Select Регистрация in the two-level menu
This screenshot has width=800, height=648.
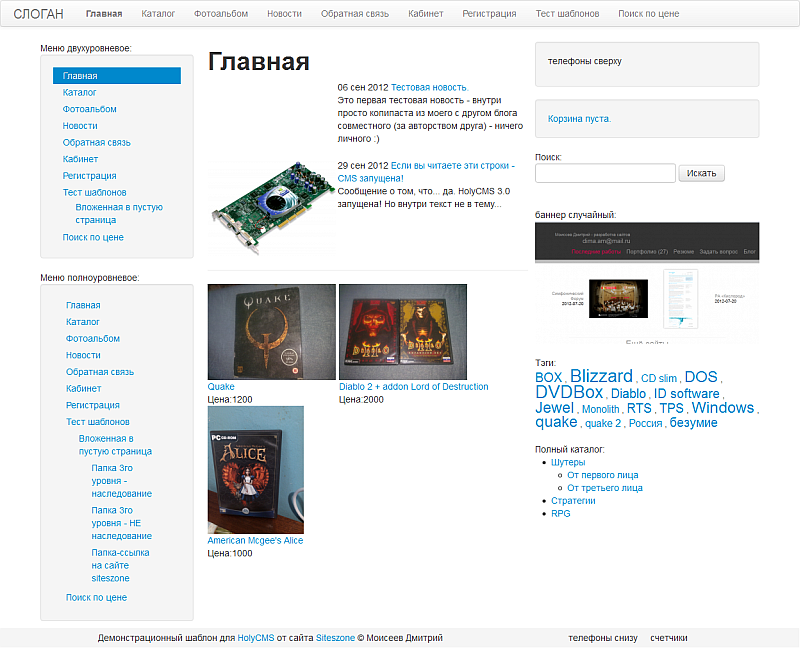(x=90, y=176)
